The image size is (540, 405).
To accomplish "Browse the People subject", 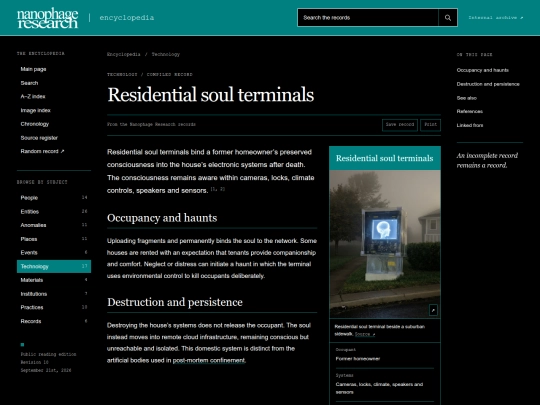I will (54, 198).
